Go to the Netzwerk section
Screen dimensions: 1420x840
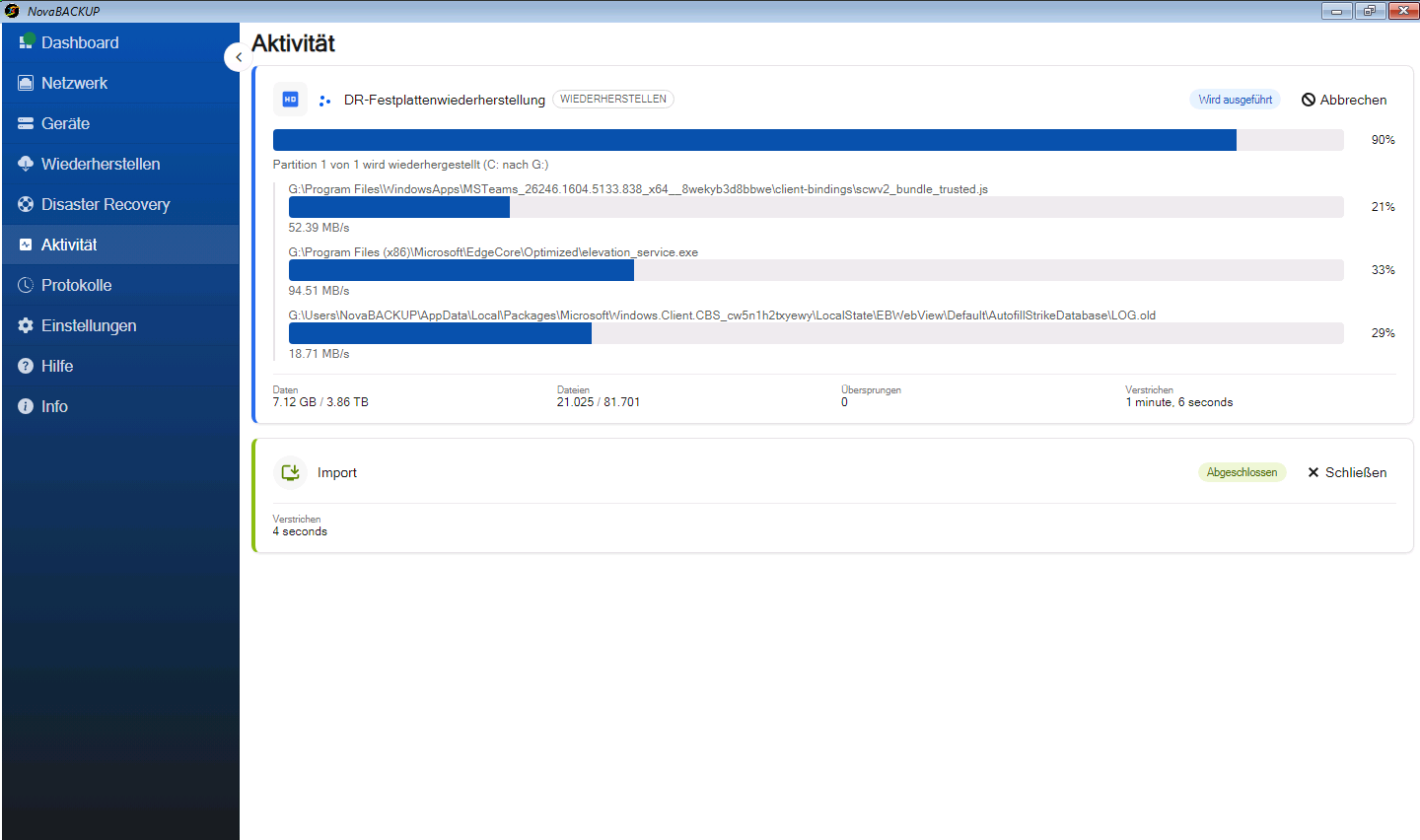(120, 83)
